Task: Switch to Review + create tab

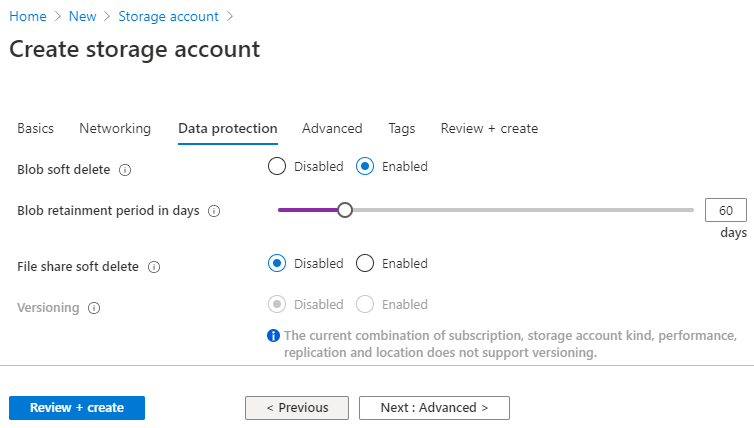Action: (489, 128)
